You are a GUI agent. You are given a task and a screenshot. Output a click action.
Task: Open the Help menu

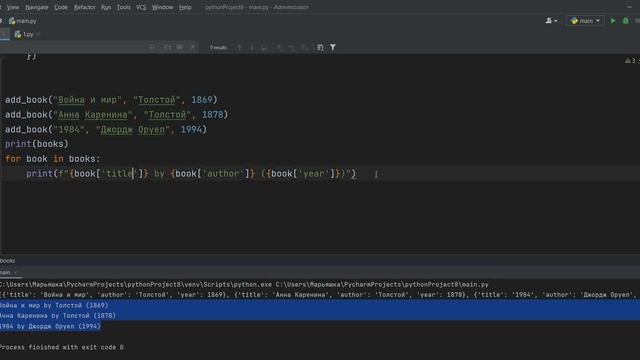pos(185,7)
